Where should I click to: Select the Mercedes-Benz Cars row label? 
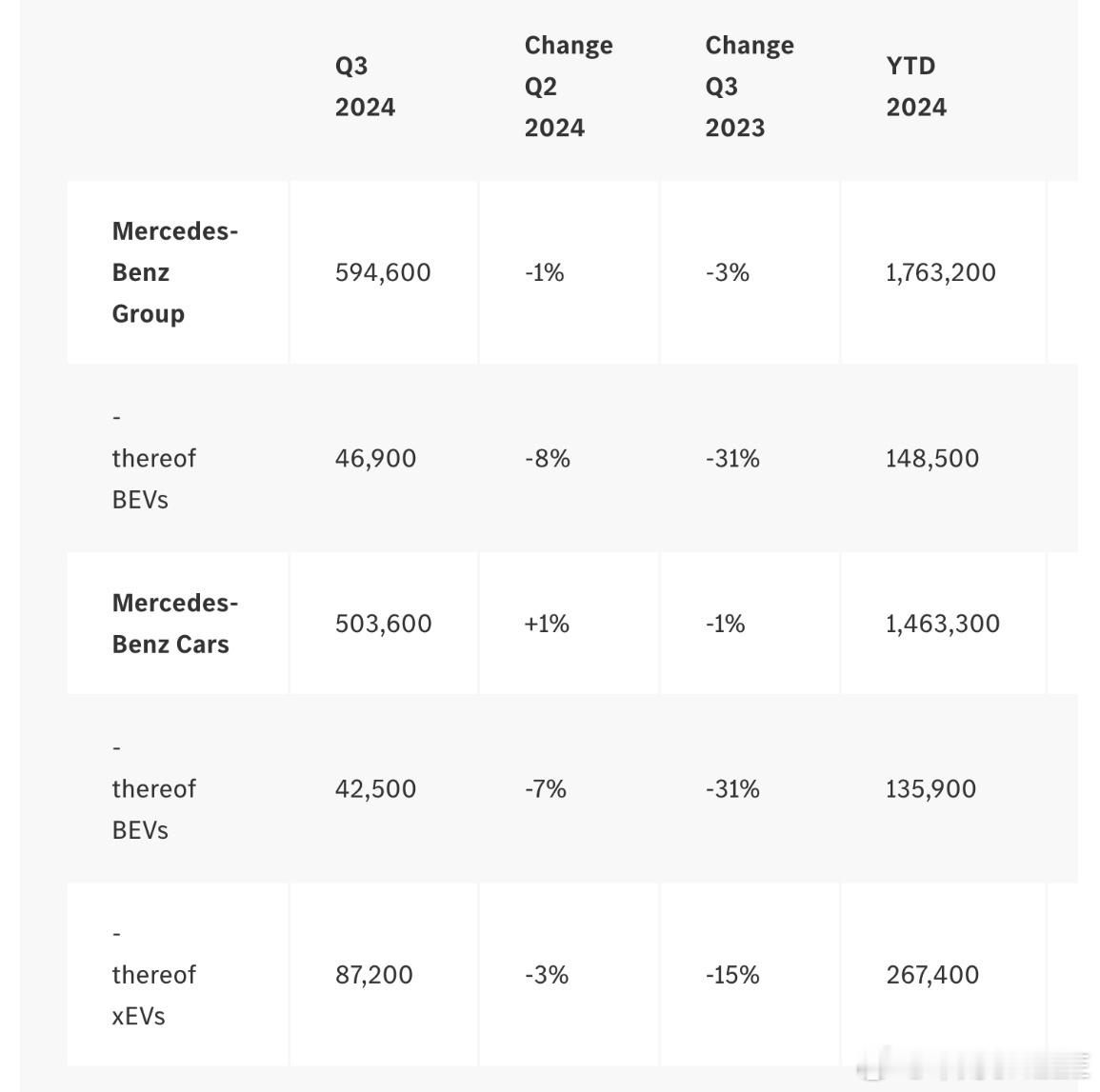click(x=174, y=624)
